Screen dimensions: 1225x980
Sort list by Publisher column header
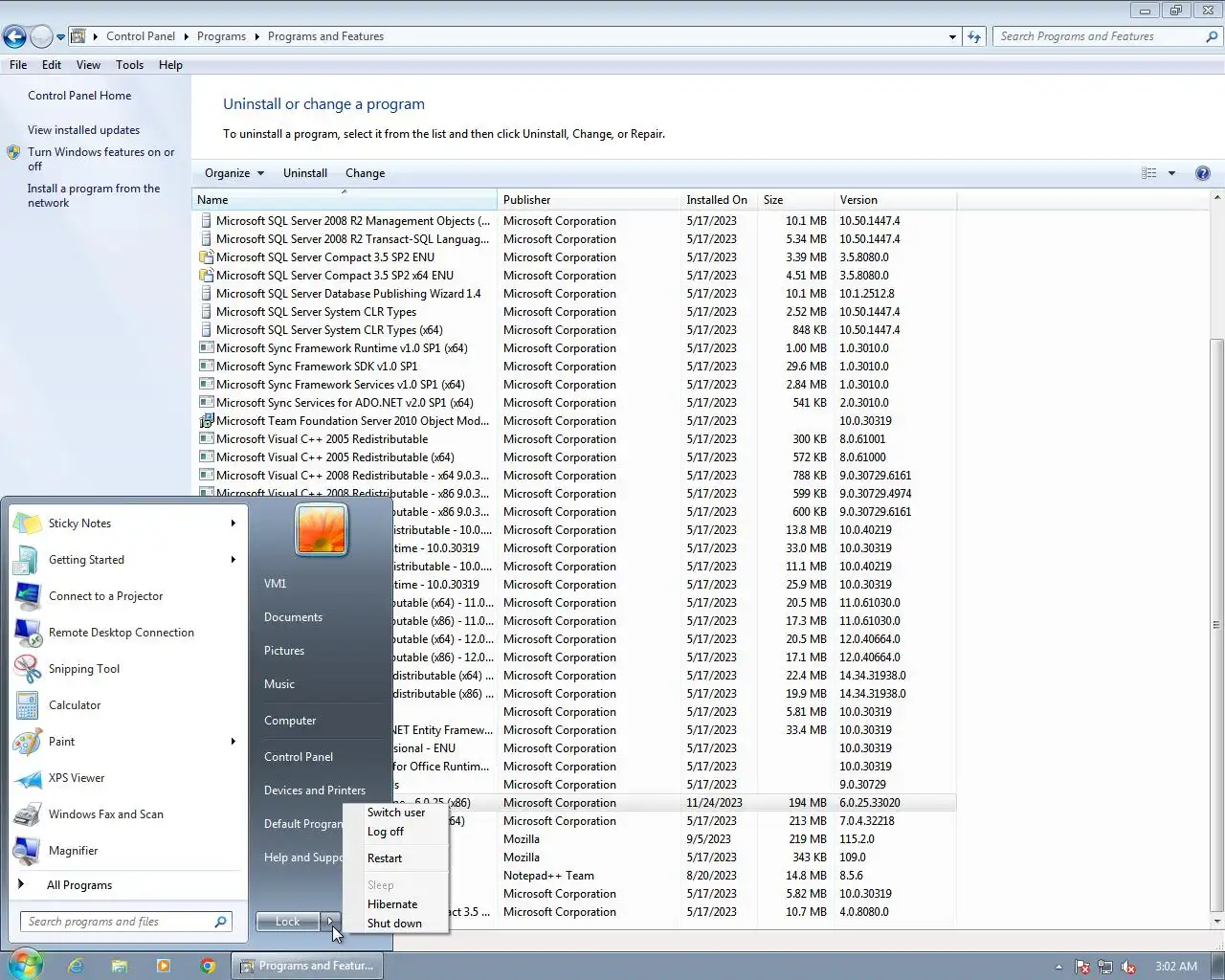[589, 200]
